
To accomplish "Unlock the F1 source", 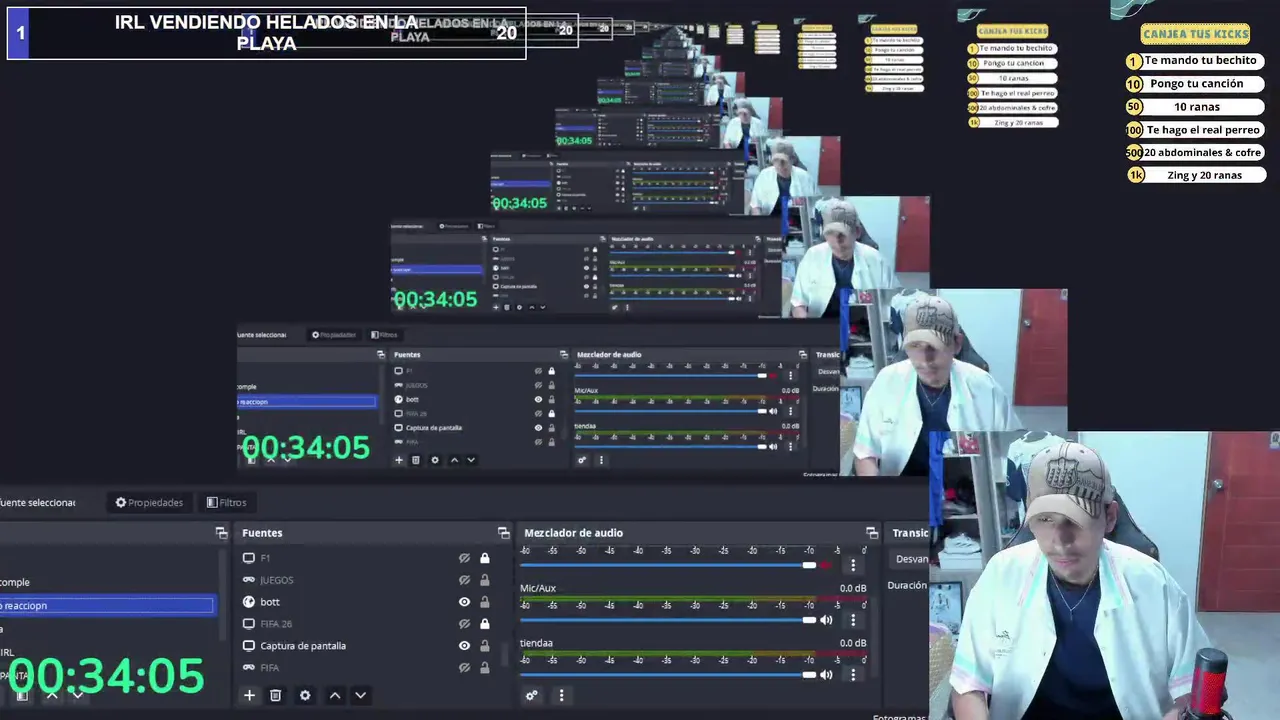I will [x=485, y=558].
